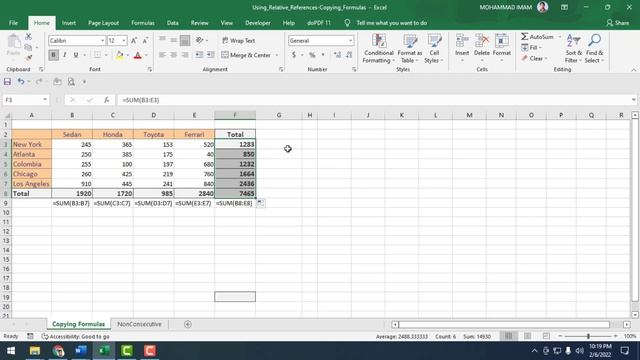Screen dimensions: 640x360
Task: Open Find & Select options
Action: pos(594,49)
